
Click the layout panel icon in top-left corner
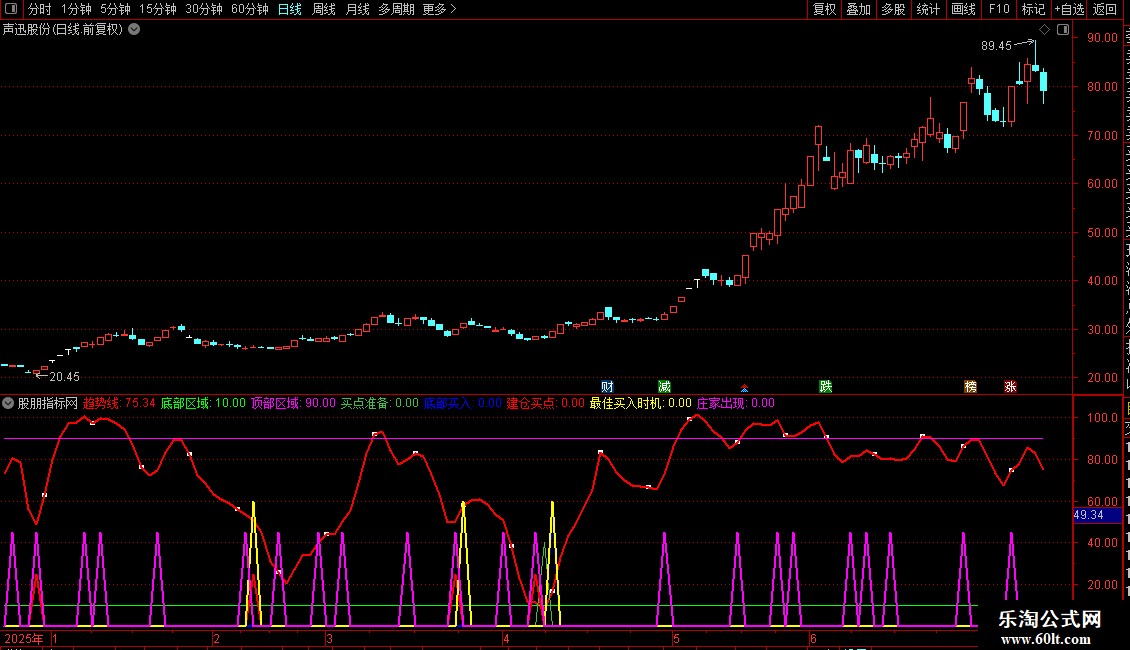point(11,9)
